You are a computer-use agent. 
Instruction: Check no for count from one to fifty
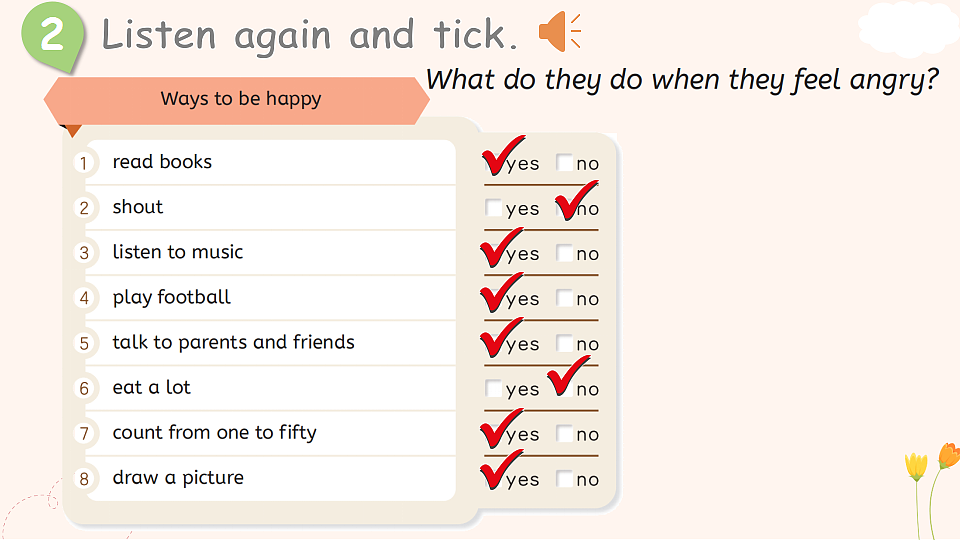tap(564, 433)
